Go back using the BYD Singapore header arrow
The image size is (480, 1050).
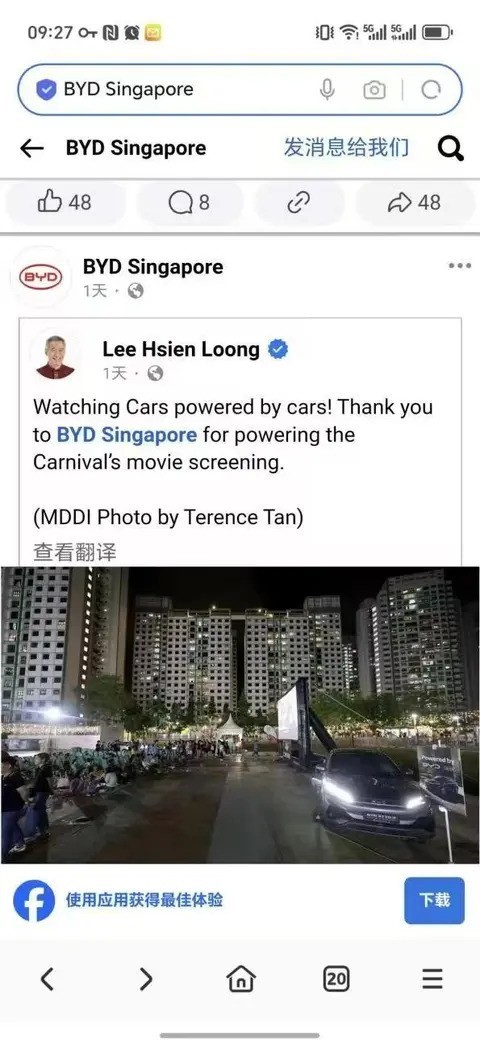click(x=31, y=149)
